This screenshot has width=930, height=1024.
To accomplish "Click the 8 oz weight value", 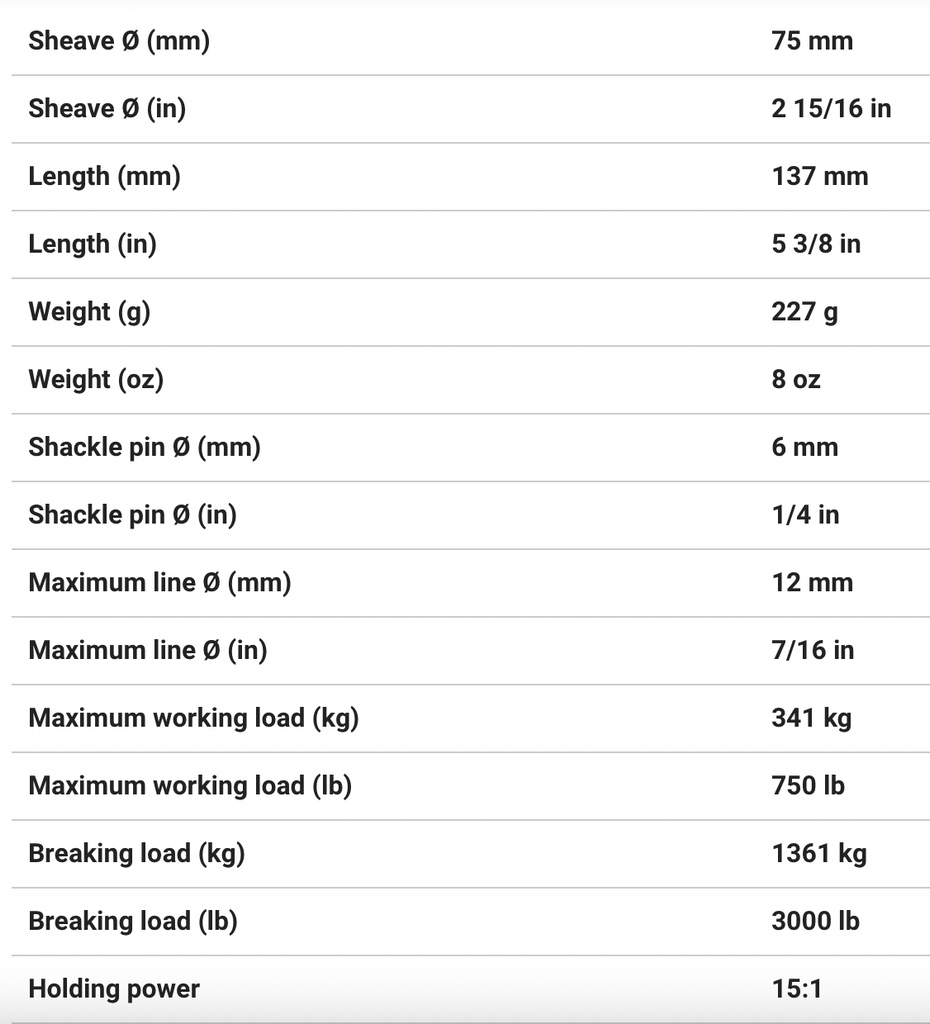I will tap(795, 379).
